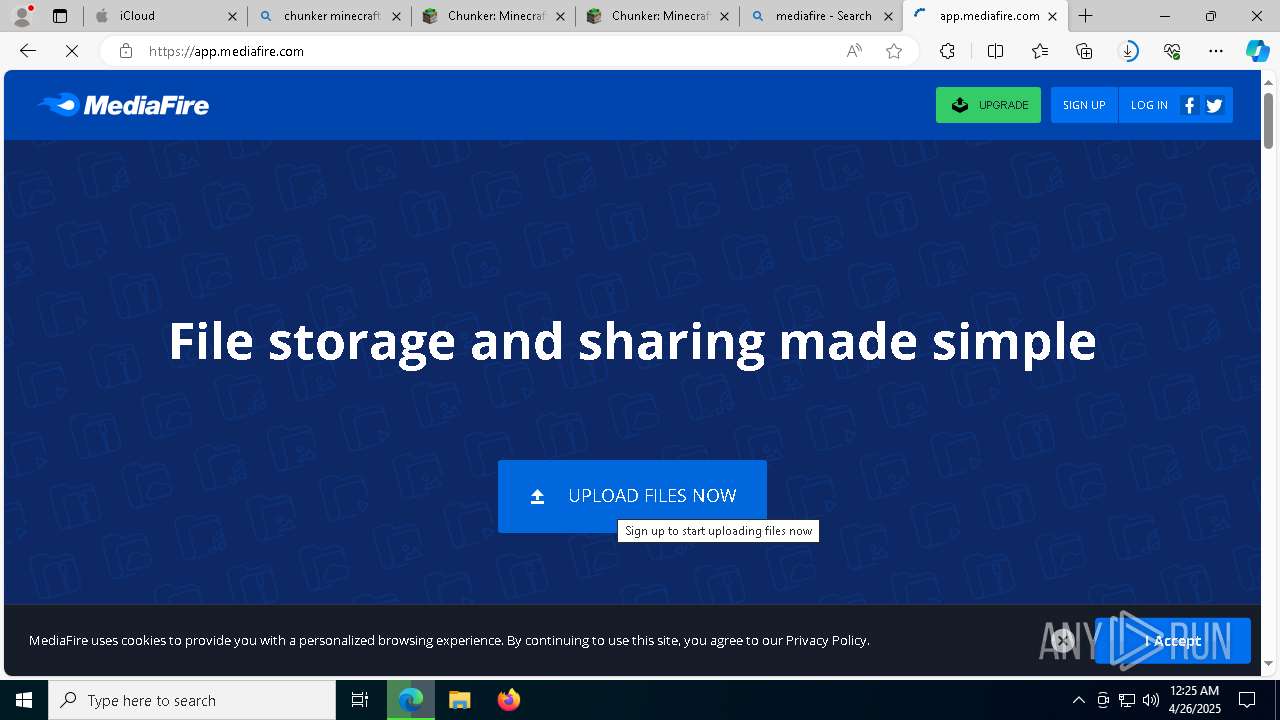Screen dimensions: 1280x720
Task: View site information lock icon
Action: [x=125, y=51]
